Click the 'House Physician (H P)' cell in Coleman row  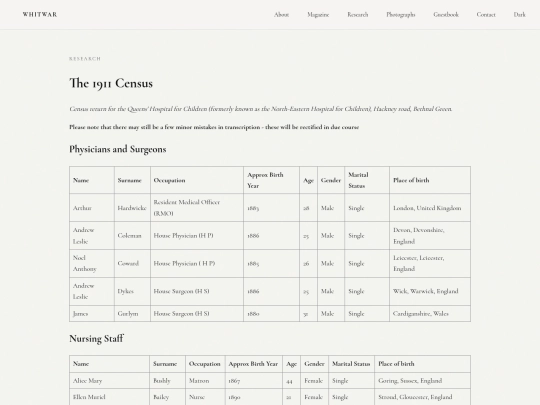197,236
